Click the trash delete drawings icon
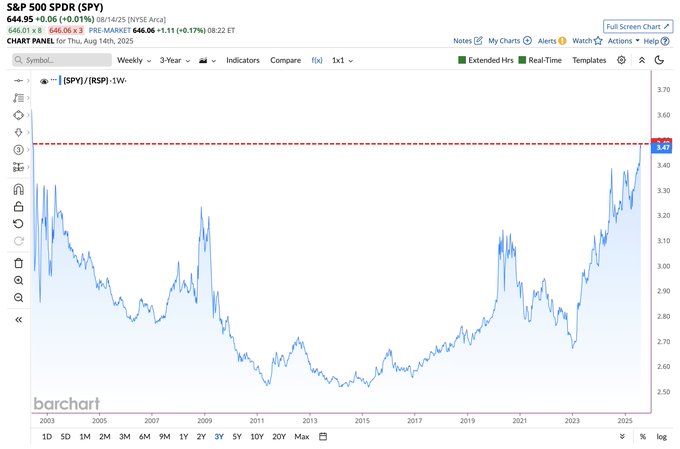Image resolution: width=680 pixels, height=449 pixels. [x=18, y=263]
